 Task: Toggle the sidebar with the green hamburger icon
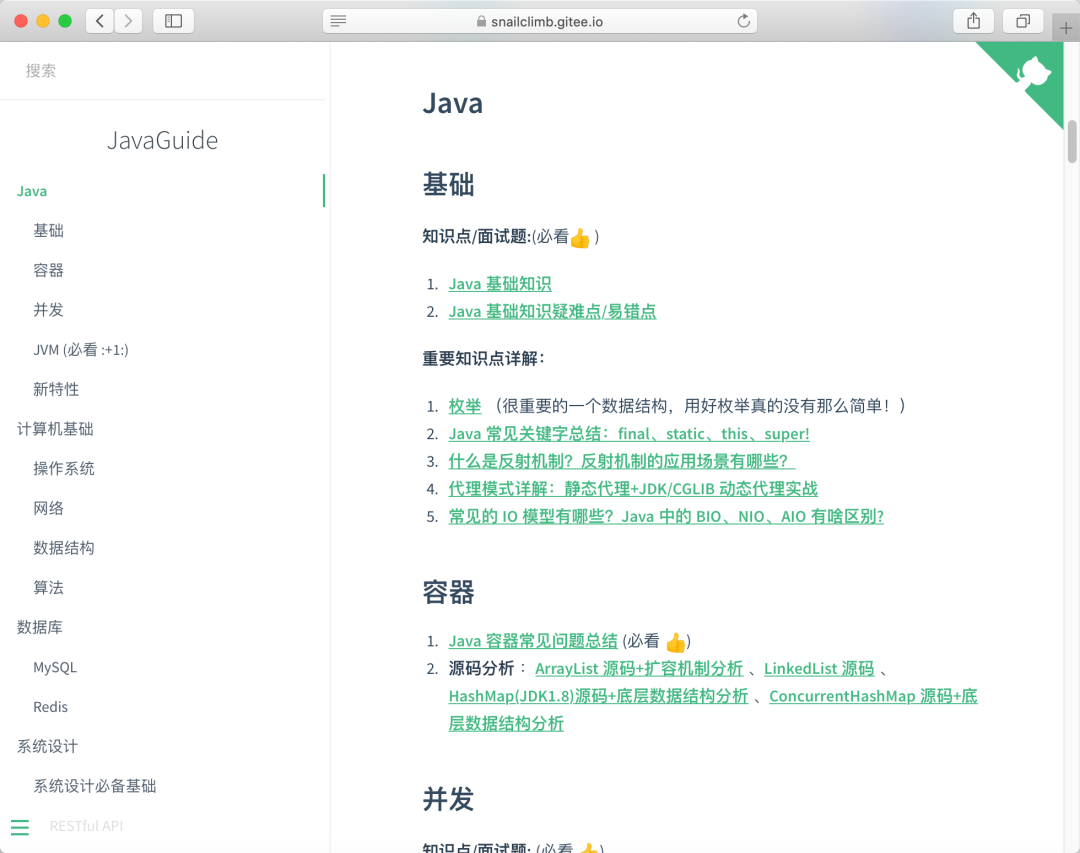pyautogui.click(x=20, y=827)
